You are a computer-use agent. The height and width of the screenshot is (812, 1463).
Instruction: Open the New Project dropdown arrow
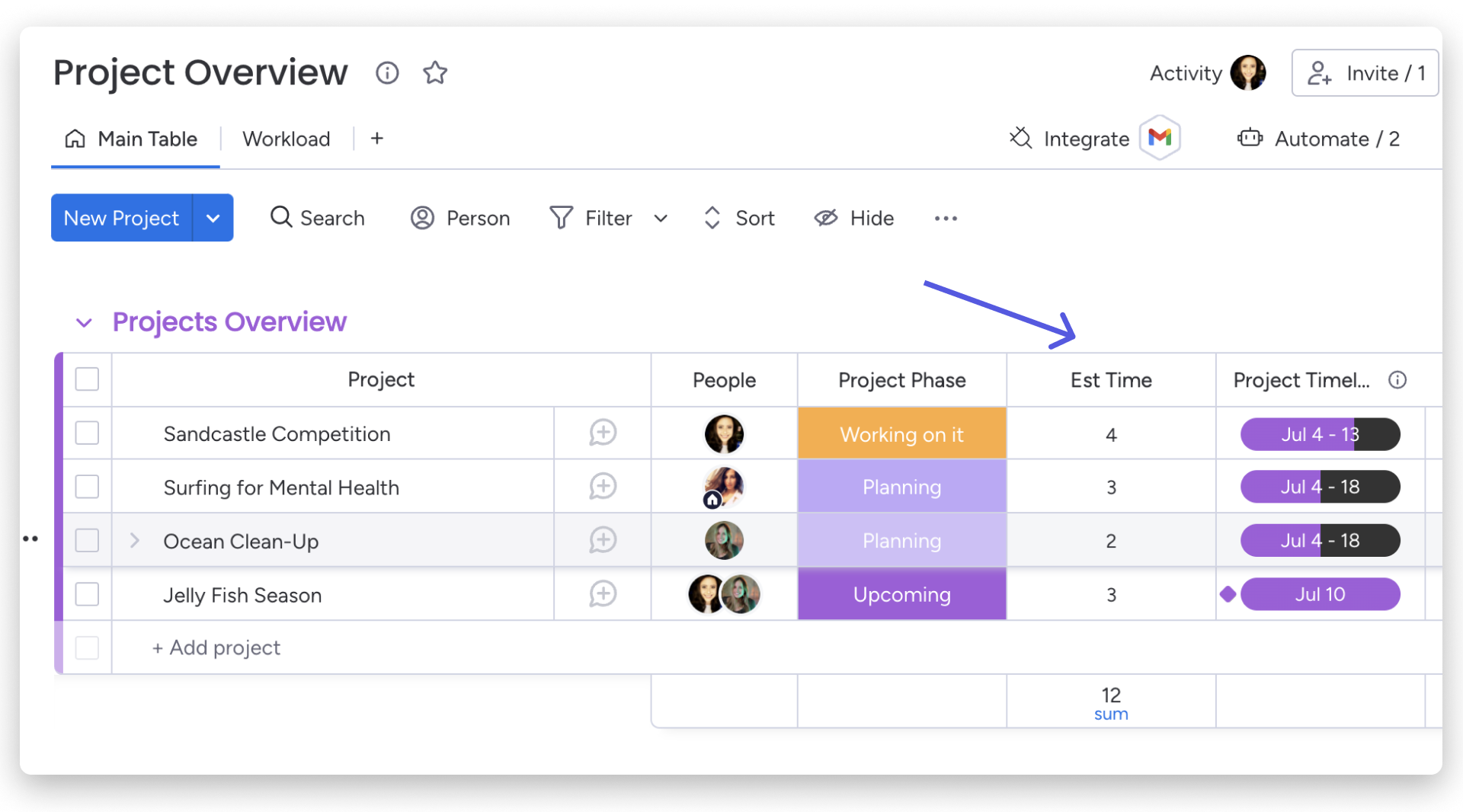[x=213, y=219]
